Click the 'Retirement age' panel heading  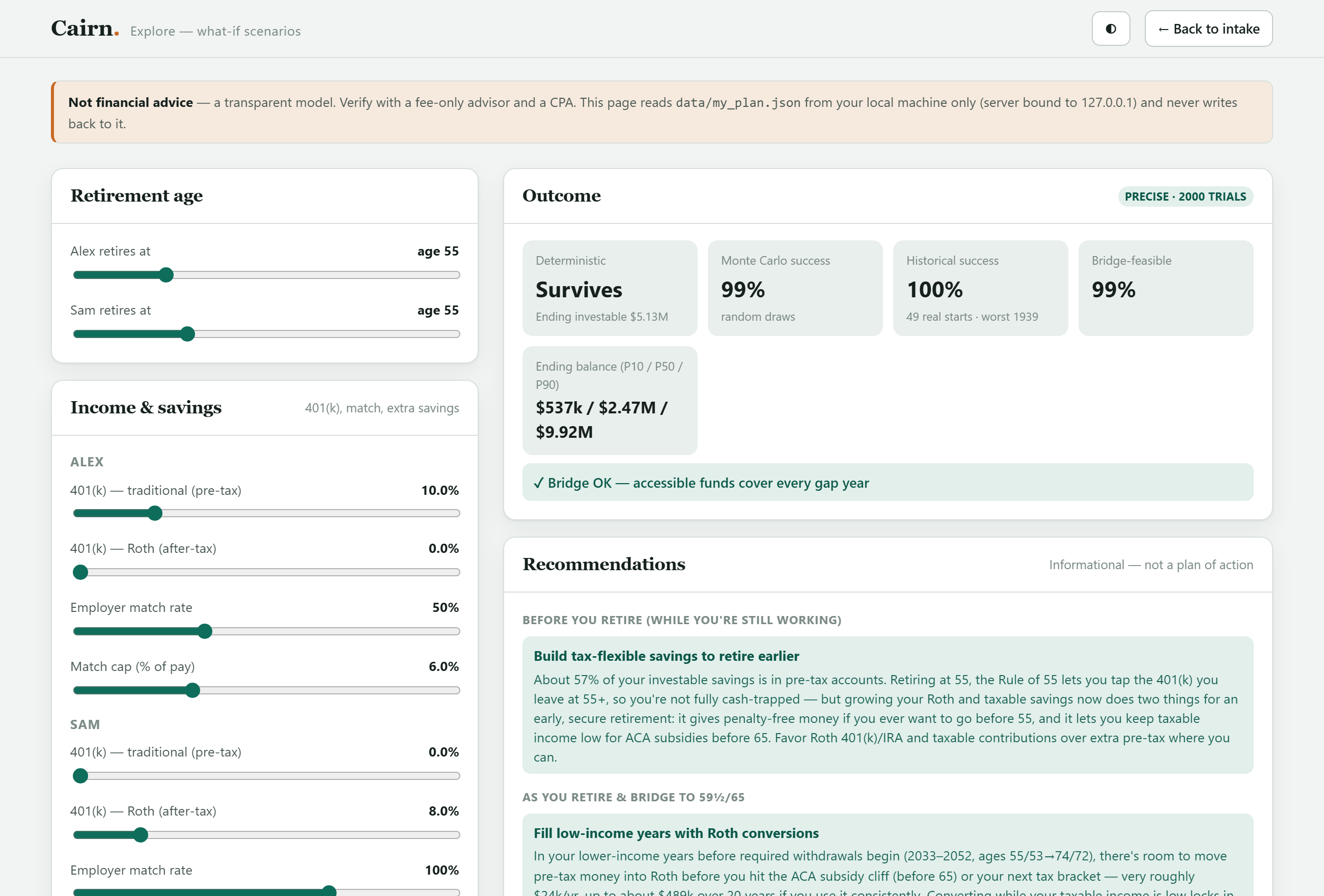tap(137, 196)
